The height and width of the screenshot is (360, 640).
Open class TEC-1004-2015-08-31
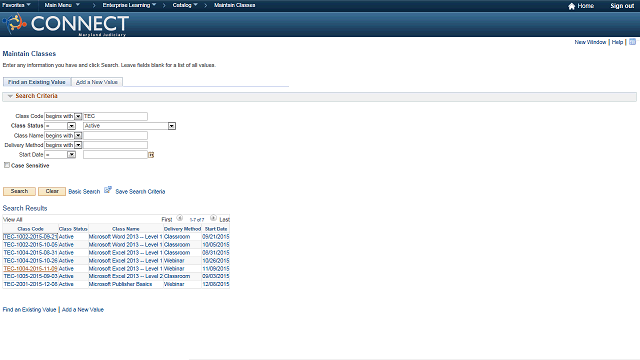click(x=31, y=253)
